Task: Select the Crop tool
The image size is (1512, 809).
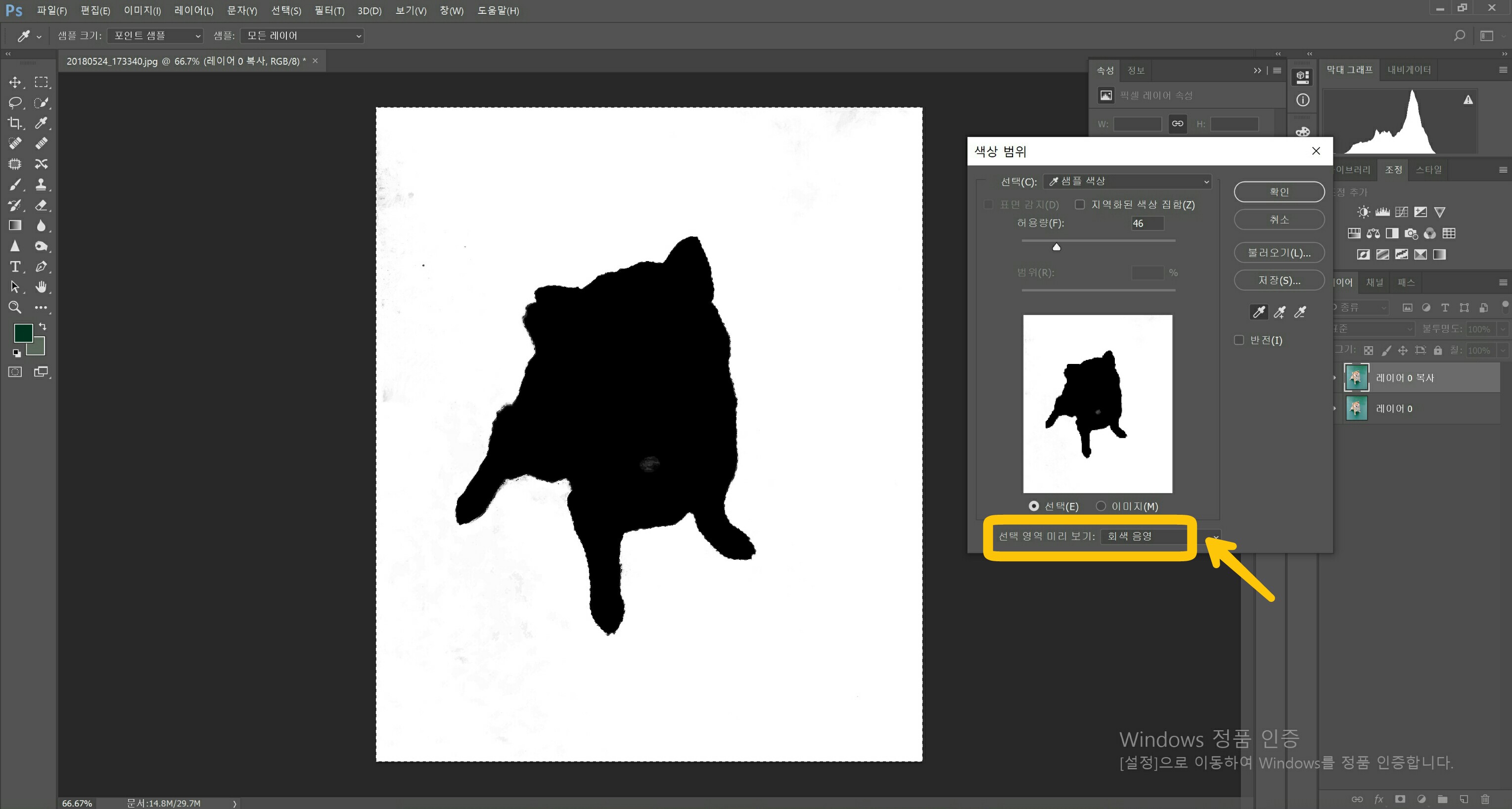Action: 15,123
